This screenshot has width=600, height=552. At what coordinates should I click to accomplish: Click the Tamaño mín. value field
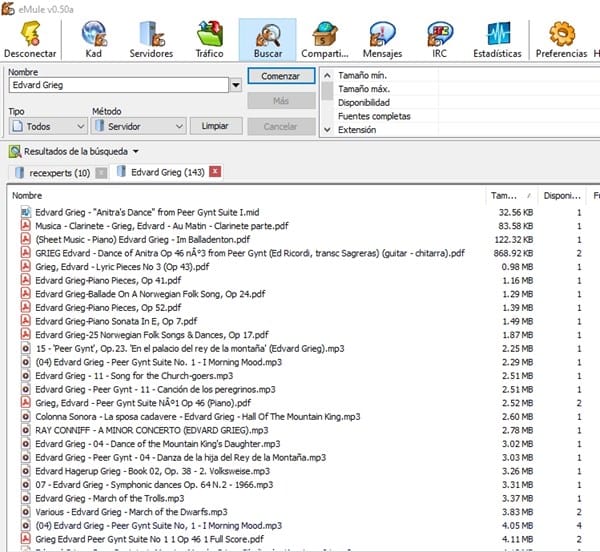[x=519, y=75]
